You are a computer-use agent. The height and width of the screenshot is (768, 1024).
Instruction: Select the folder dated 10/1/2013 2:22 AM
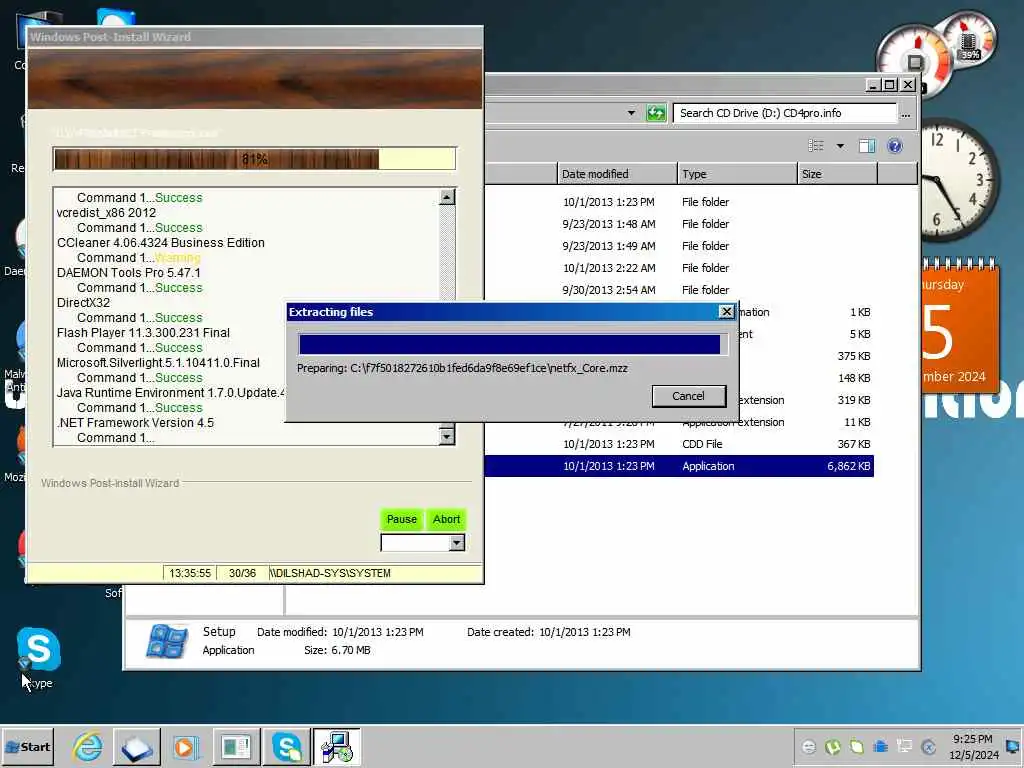[x=679, y=268]
